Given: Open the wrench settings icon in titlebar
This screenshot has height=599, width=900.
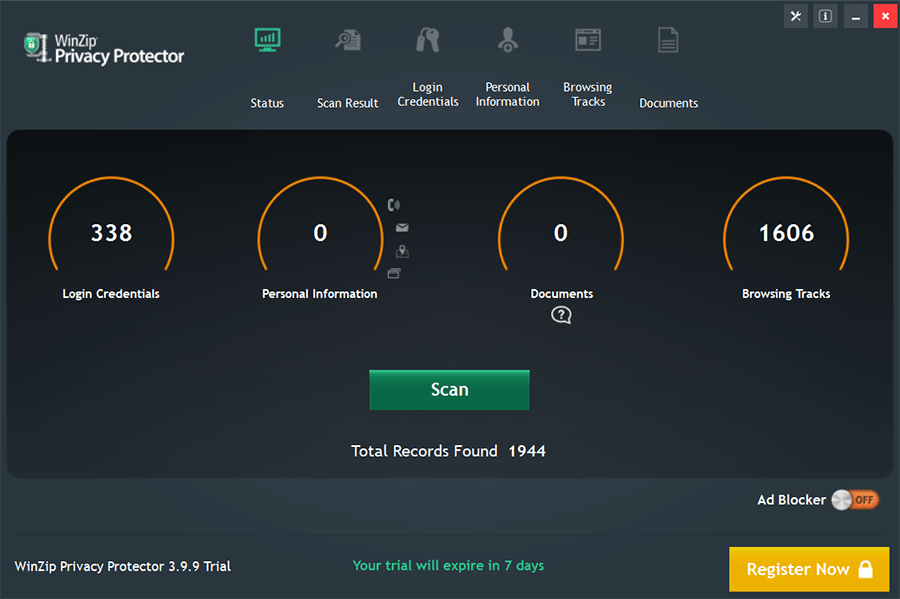Looking at the screenshot, I should tap(795, 16).
